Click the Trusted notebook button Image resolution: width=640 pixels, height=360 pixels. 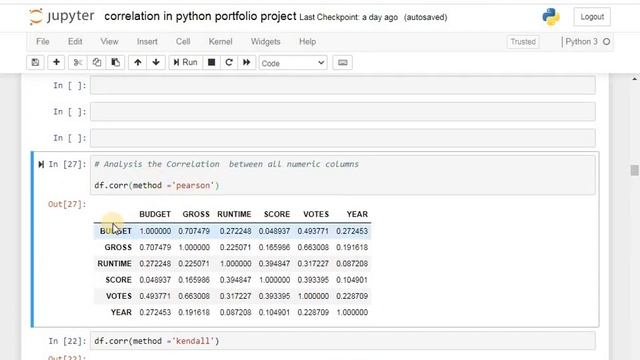(x=523, y=42)
